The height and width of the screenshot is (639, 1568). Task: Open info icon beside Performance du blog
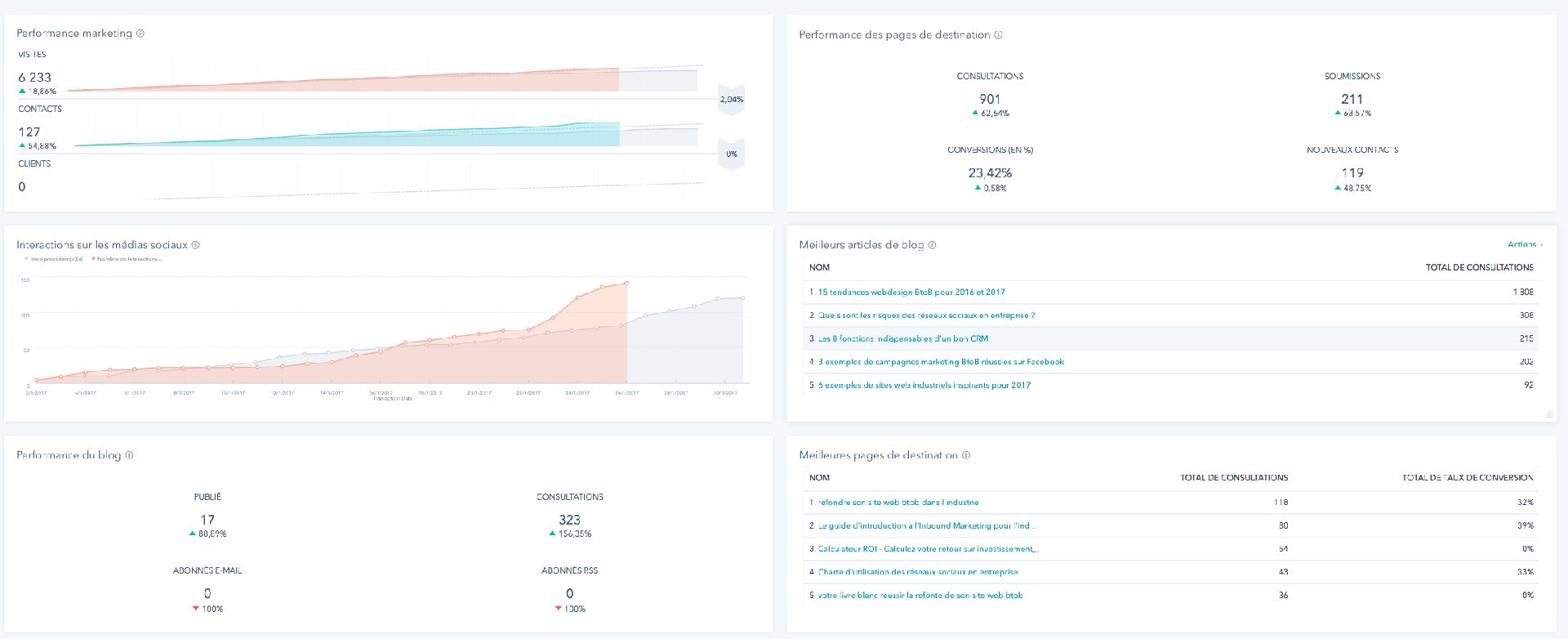pos(130,455)
